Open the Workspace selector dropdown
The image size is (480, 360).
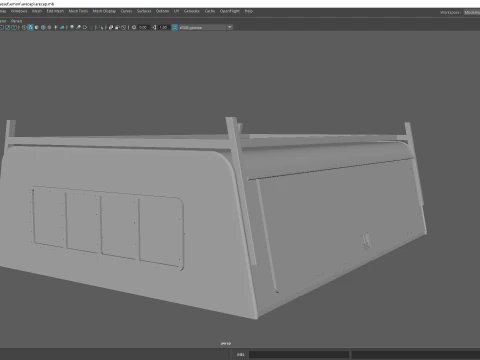coord(472,12)
